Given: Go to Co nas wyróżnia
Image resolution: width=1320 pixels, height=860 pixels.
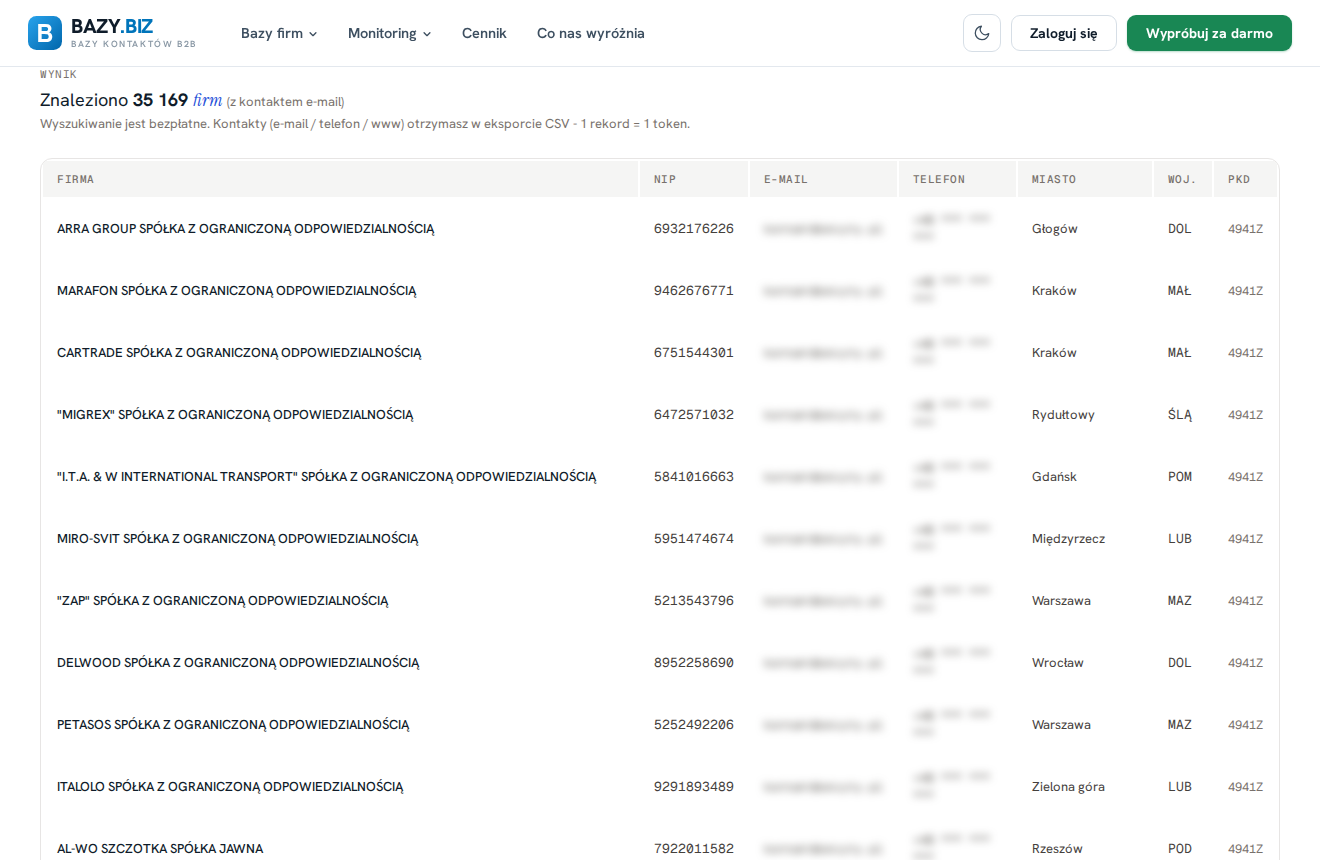Looking at the screenshot, I should tap(591, 33).
